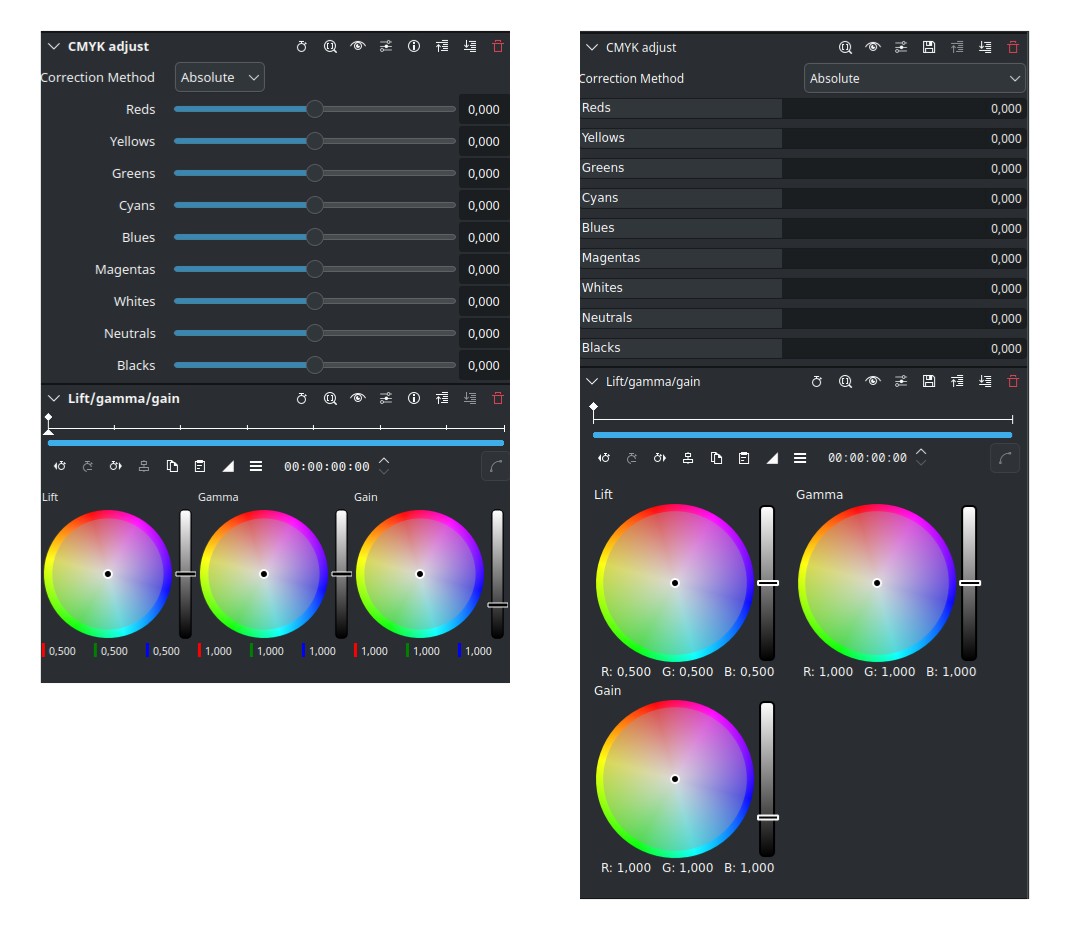
Task: Toggle eye icon on left CMYK adjust
Action: pos(358,46)
